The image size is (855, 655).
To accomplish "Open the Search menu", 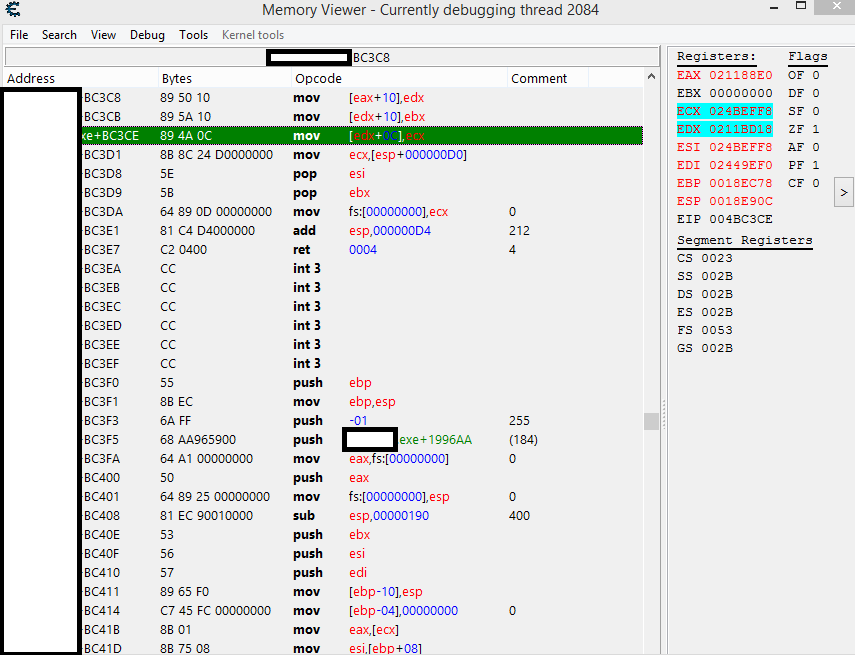I will [x=59, y=35].
